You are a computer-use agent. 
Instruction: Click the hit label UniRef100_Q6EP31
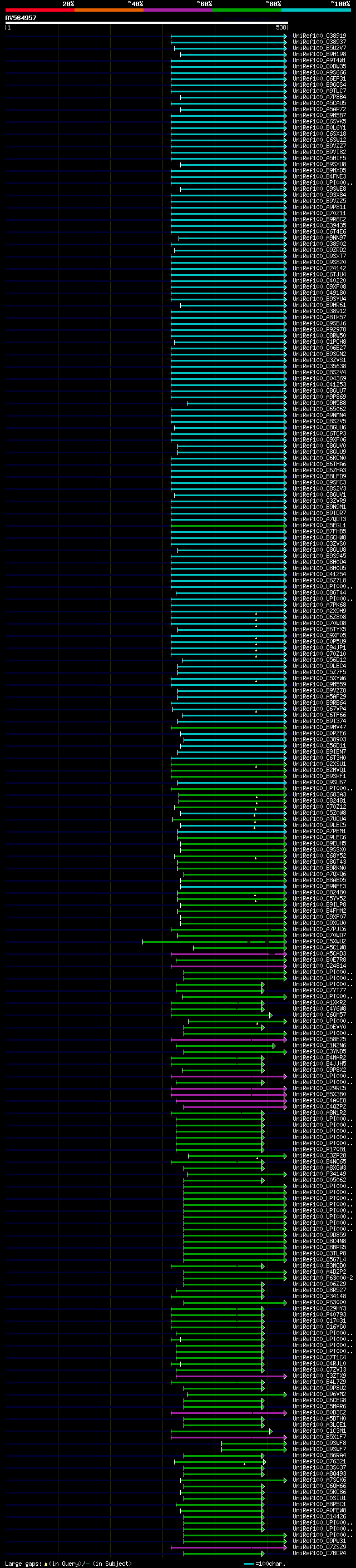click(x=319, y=78)
